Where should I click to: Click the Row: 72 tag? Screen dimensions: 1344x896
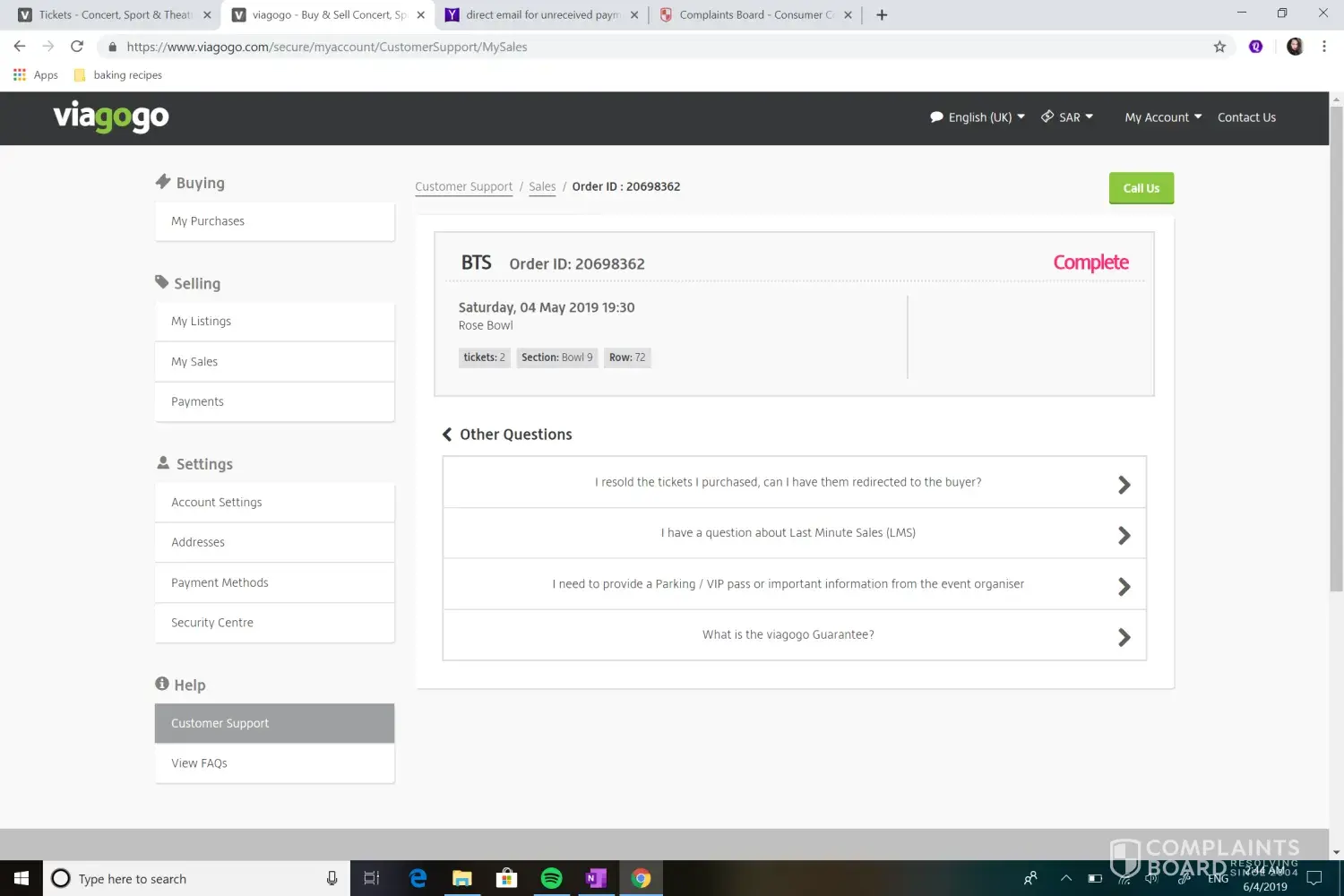(627, 358)
